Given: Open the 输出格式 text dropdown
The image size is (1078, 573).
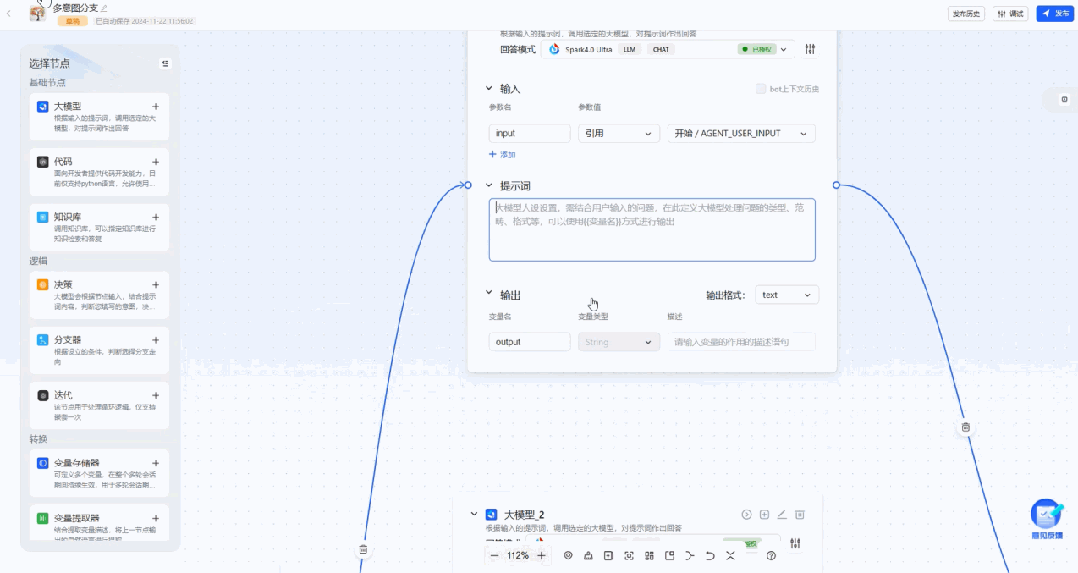Looking at the screenshot, I should point(786,295).
